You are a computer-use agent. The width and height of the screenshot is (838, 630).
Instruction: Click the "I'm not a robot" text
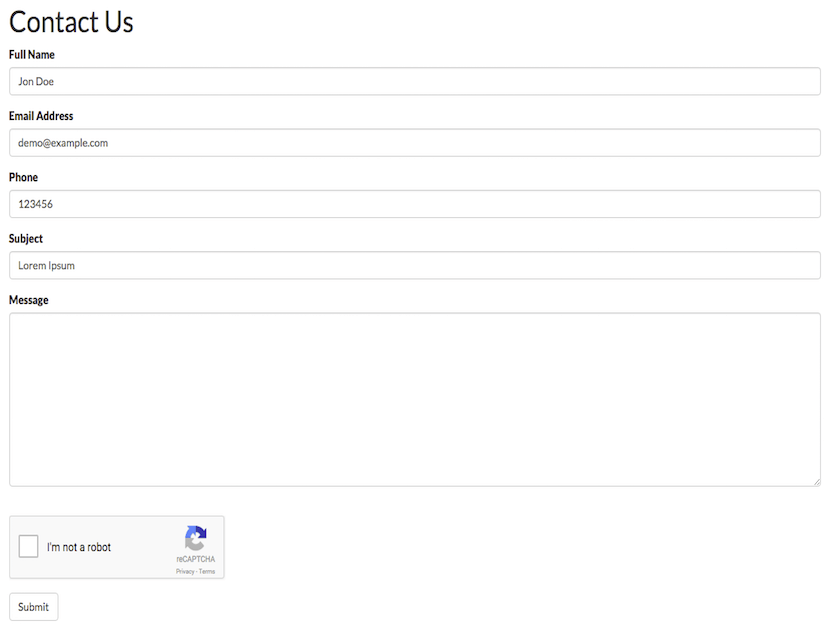[79, 547]
